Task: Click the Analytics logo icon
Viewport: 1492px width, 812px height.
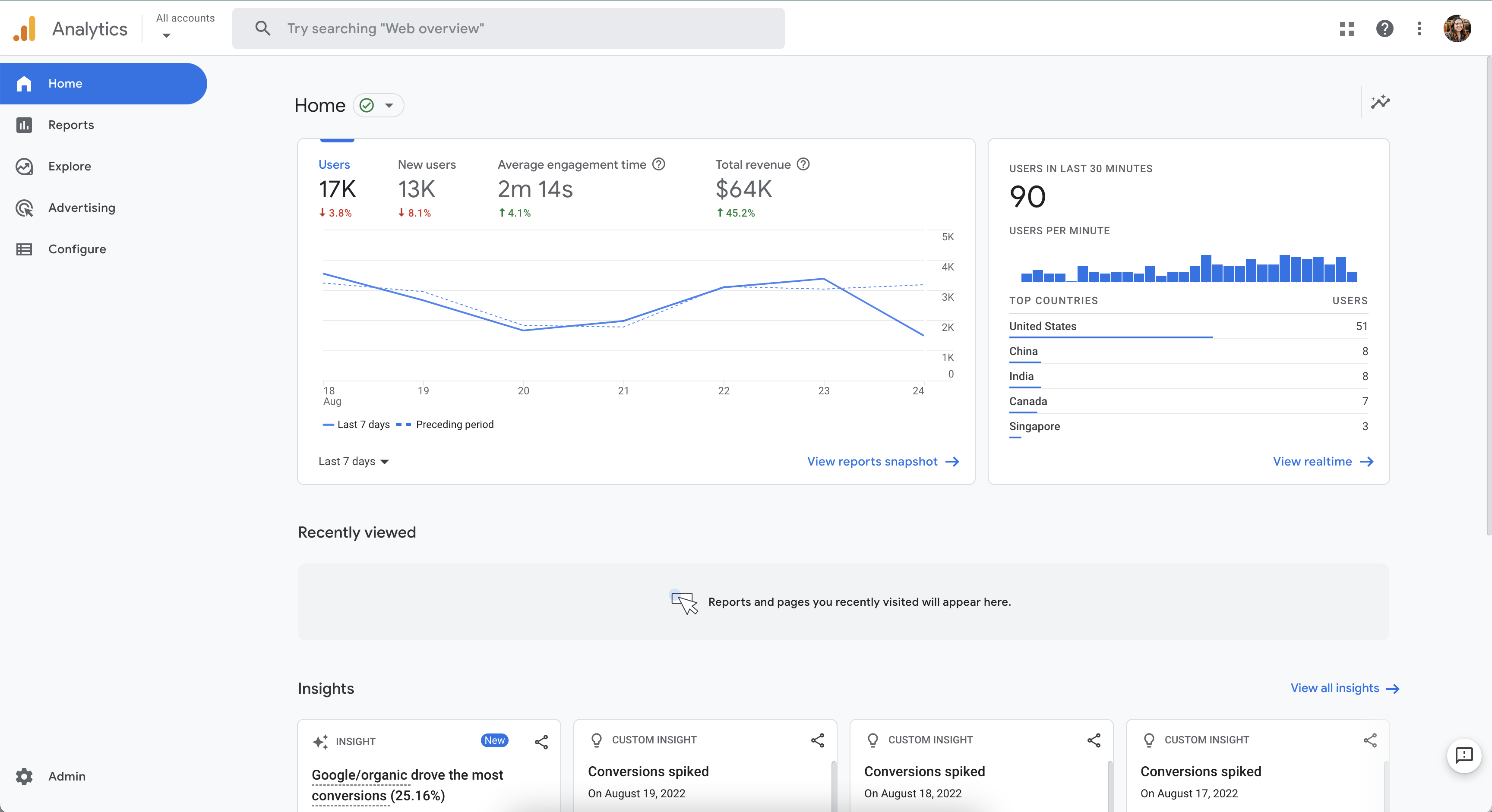Action: (x=24, y=28)
